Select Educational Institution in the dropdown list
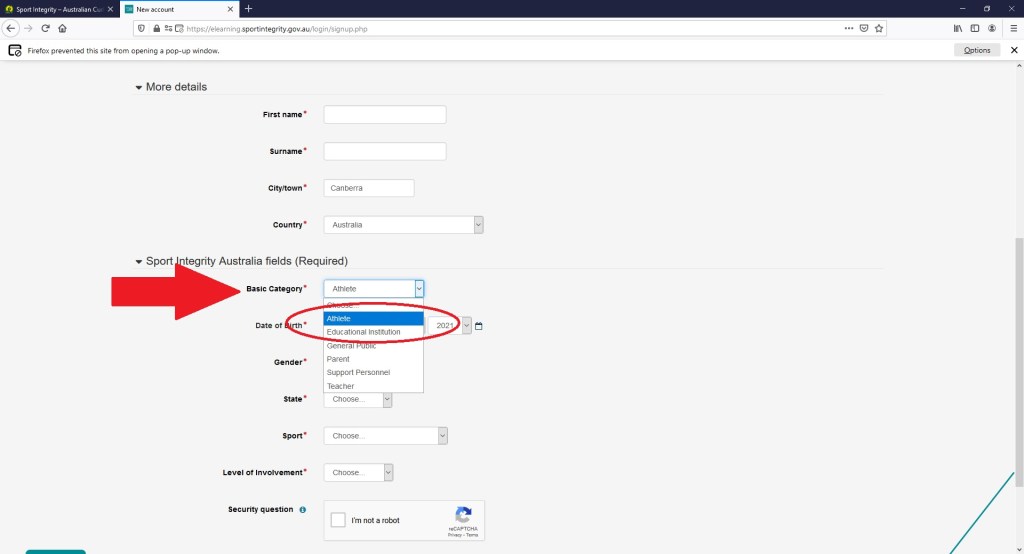This screenshot has height=554, width=1024. pyautogui.click(x=363, y=332)
